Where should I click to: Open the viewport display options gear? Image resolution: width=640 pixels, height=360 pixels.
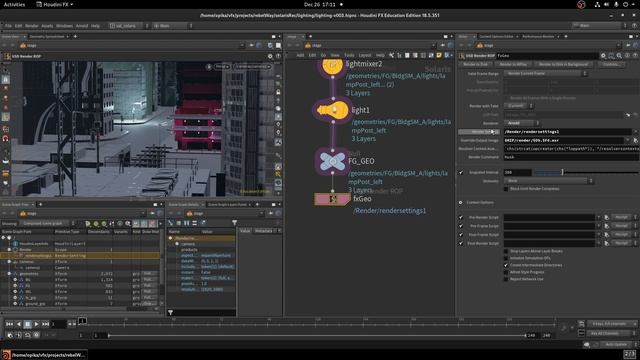pyautogui.click(x=270, y=56)
